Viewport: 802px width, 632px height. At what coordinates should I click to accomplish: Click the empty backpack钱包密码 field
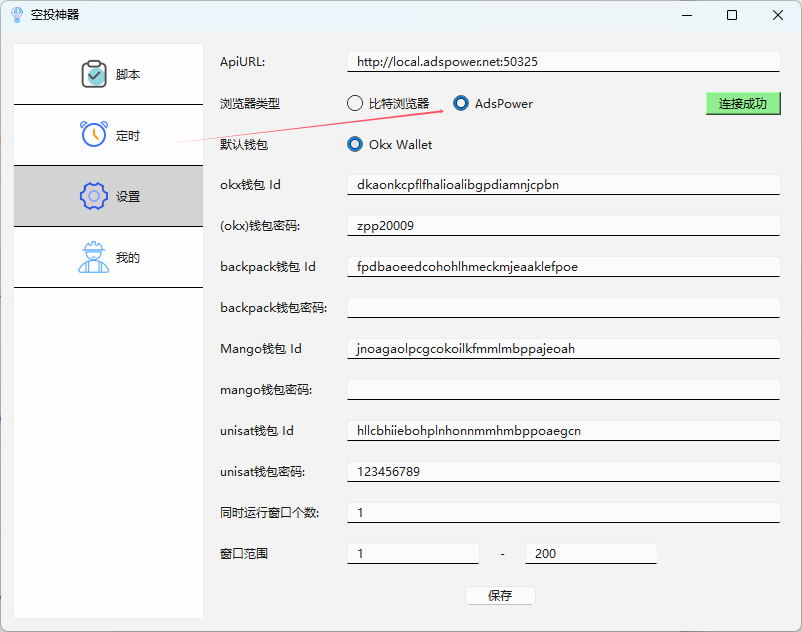pyautogui.click(x=563, y=307)
